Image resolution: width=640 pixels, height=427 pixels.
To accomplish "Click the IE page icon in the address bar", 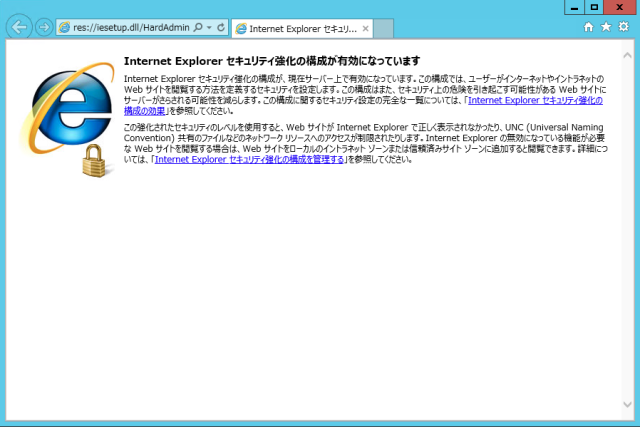I will 64,28.
